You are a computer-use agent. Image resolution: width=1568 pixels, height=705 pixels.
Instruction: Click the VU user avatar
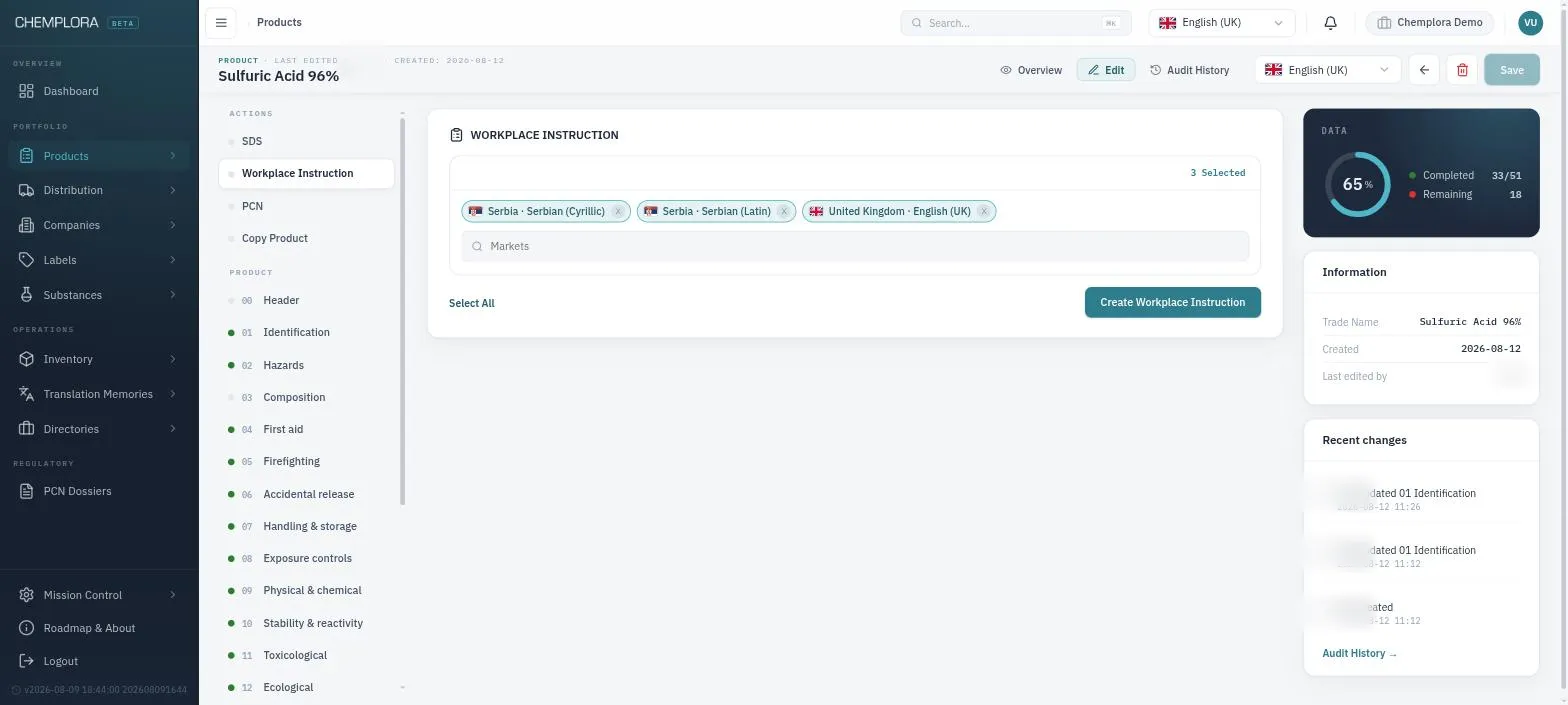[x=1530, y=23]
